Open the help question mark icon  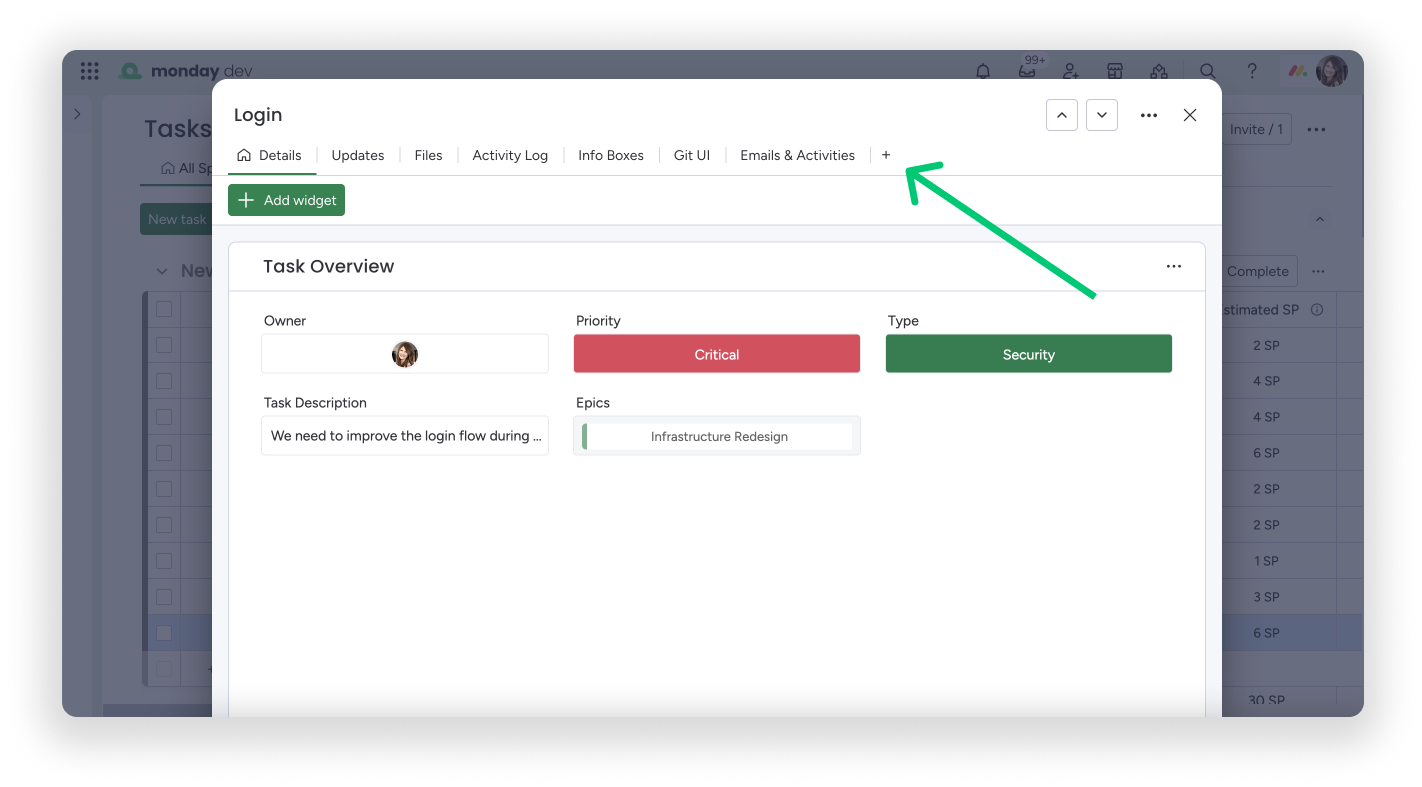coord(1251,71)
